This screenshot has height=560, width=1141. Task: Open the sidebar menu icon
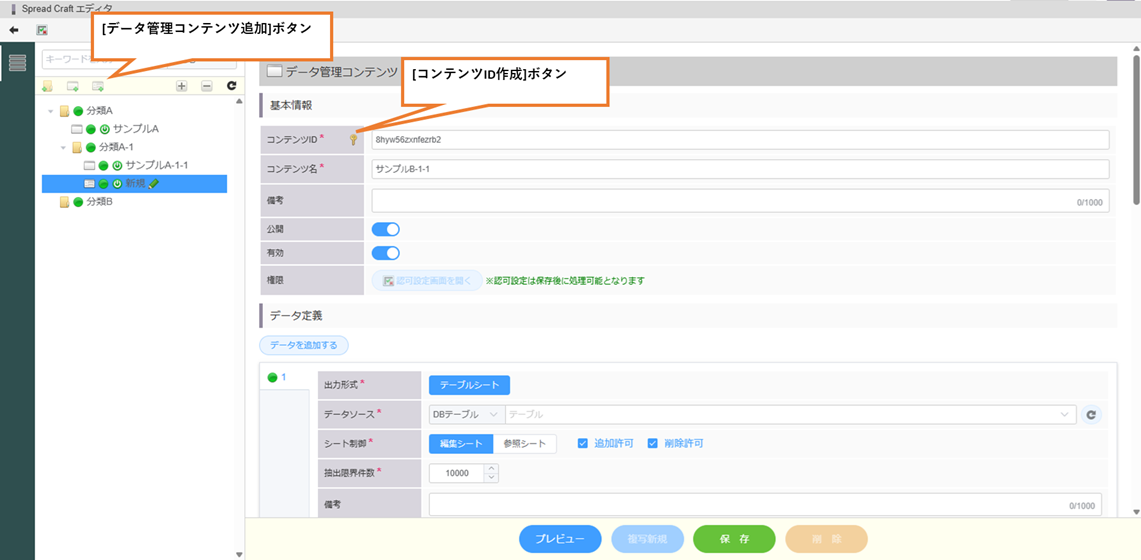(x=17, y=63)
